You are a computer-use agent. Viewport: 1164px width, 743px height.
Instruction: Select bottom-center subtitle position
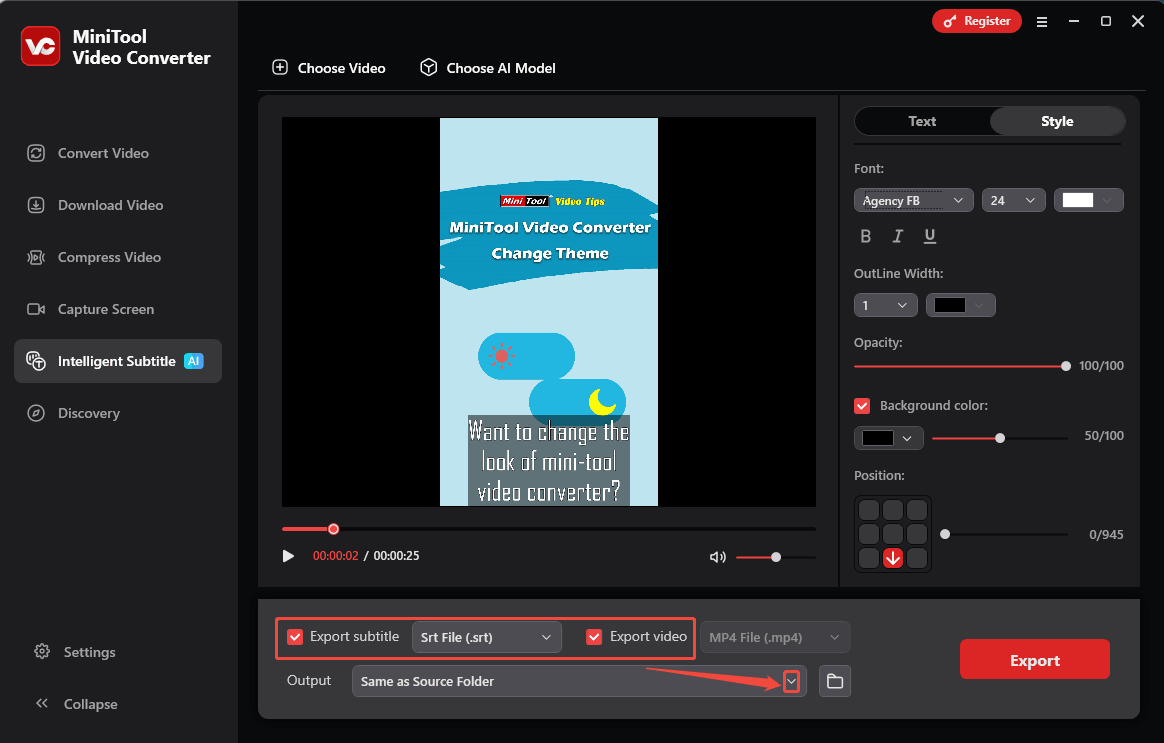click(893, 558)
